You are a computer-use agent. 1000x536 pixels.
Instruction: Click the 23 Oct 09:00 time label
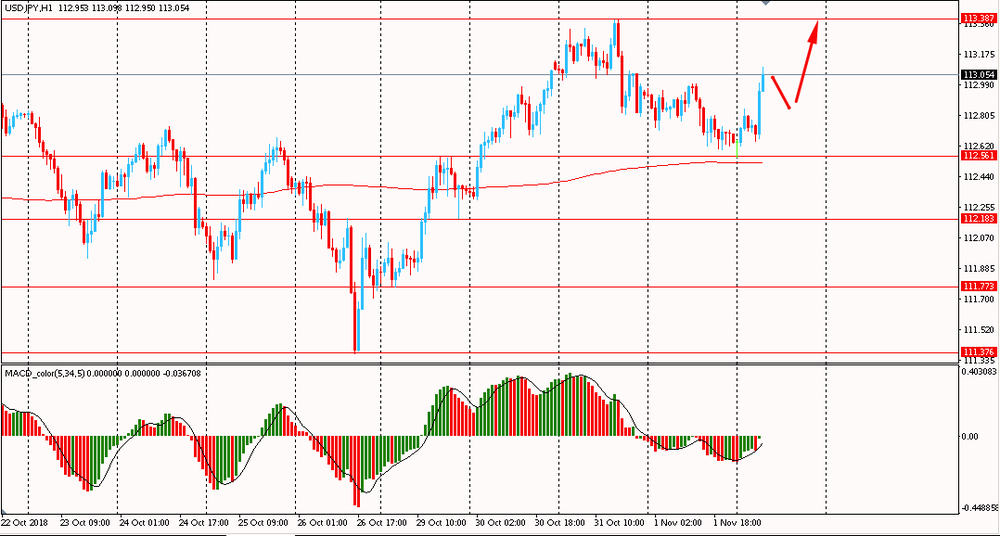click(x=85, y=522)
